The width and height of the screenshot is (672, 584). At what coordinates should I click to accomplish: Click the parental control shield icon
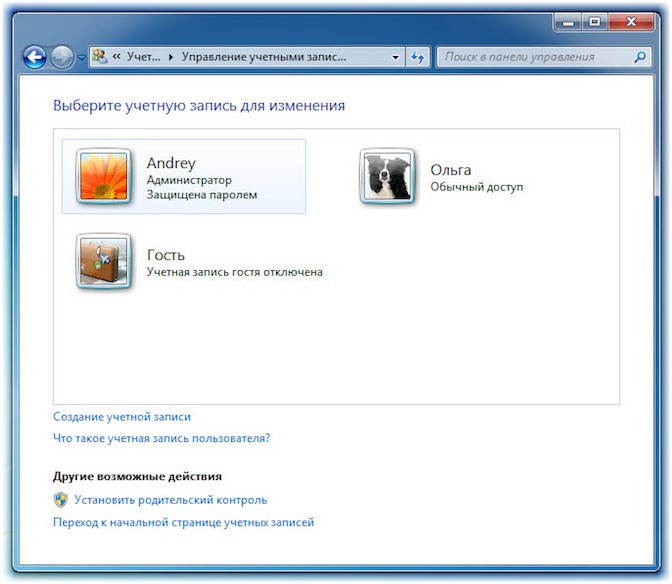(x=60, y=500)
